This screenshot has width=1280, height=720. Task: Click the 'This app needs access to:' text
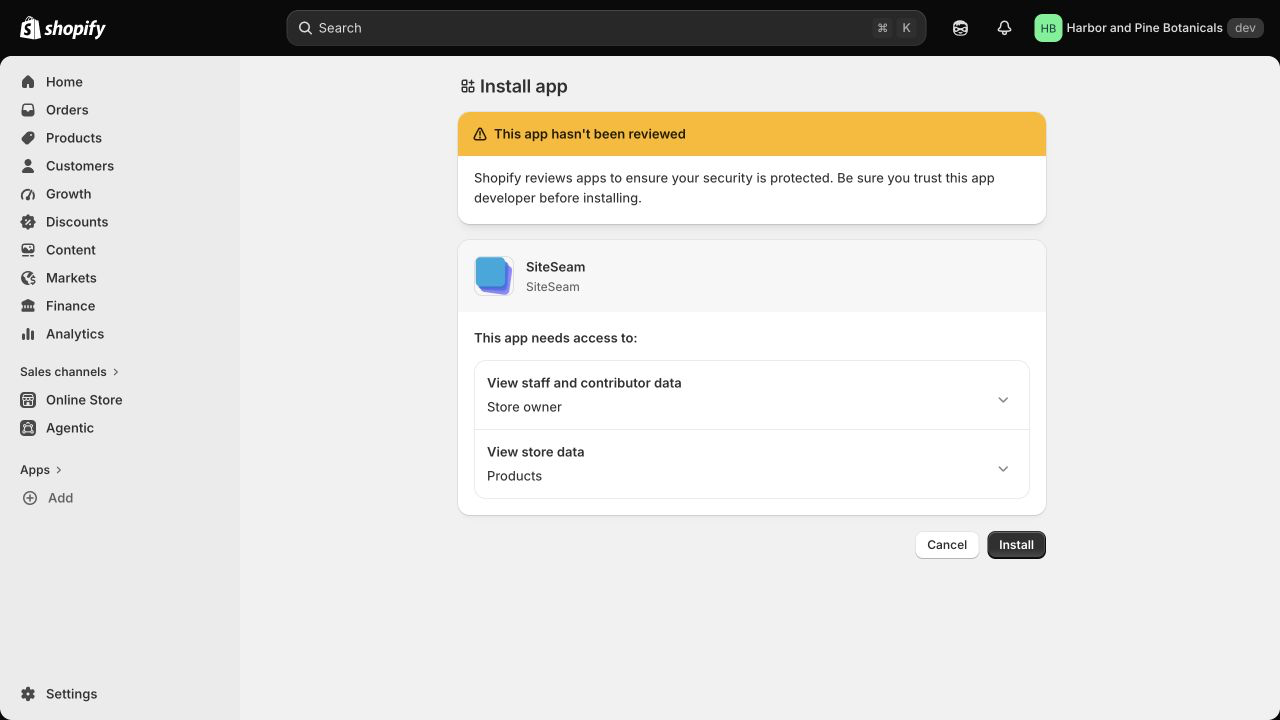(x=555, y=338)
